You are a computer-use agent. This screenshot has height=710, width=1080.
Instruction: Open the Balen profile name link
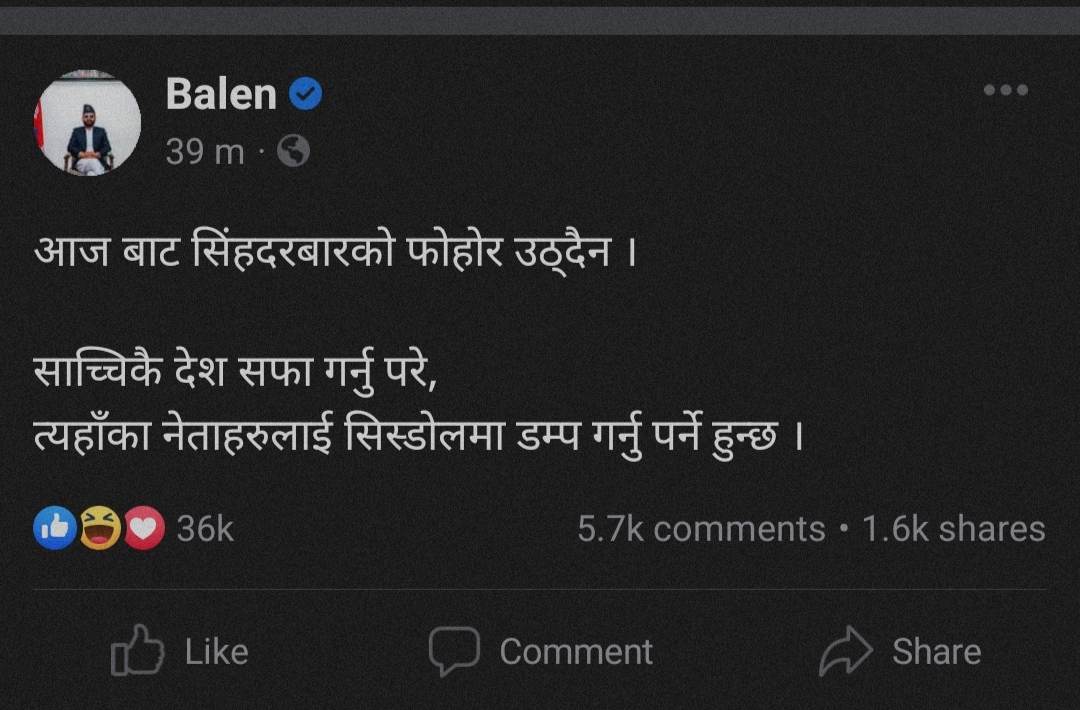pyautogui.click(x=221, y=95)
